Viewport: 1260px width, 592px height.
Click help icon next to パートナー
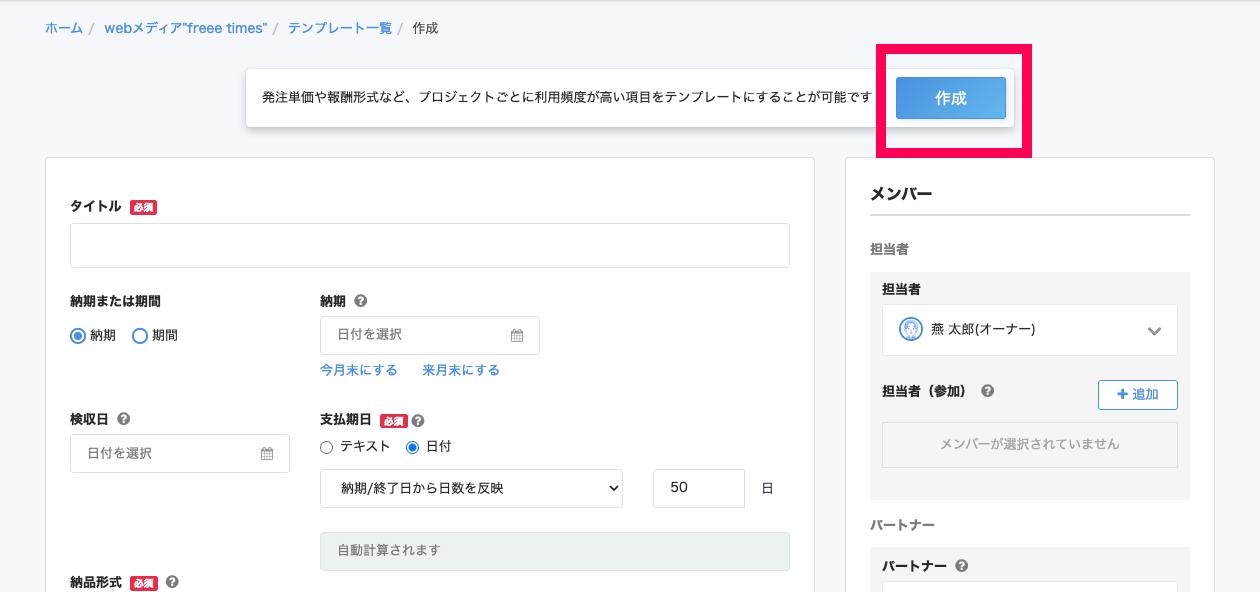click(x=961, y=566)
